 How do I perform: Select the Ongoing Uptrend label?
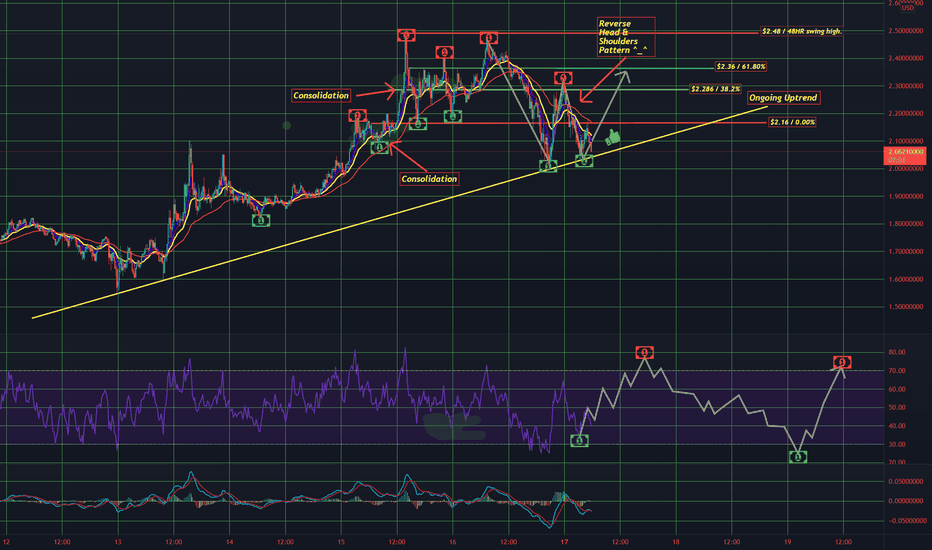(783, 98)
